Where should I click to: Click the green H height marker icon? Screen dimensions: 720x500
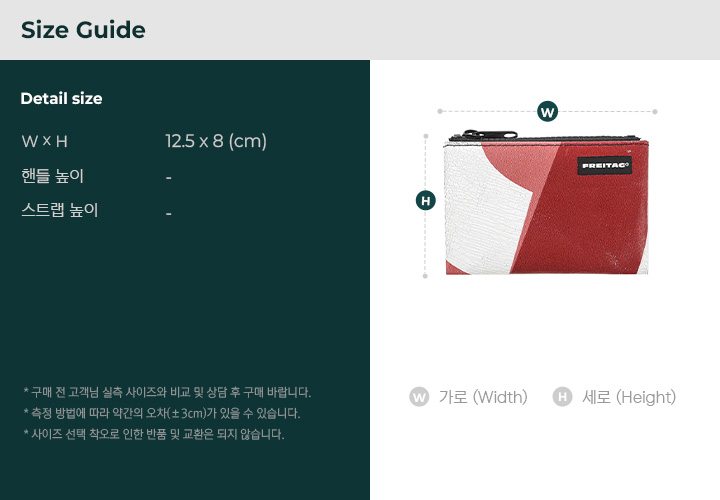click(426, 201)
